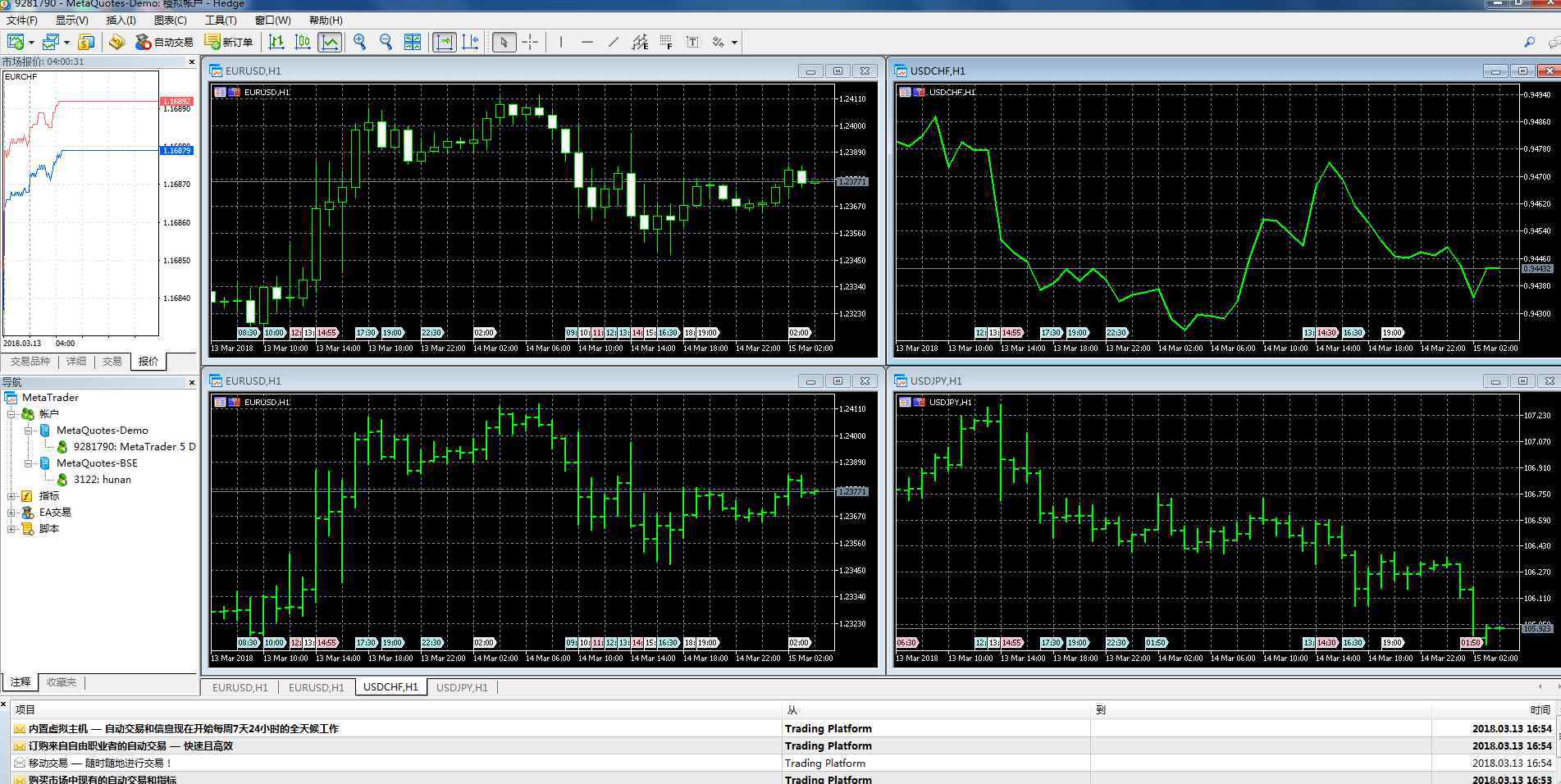1561x784 pixels.
Task: Select the USDCHF,H1 chart tab
Action: click(x=390, y=687)
